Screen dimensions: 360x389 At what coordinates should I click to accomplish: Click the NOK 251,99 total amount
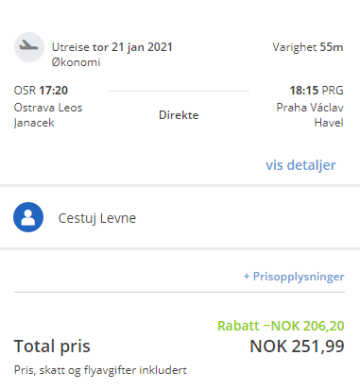297,346
